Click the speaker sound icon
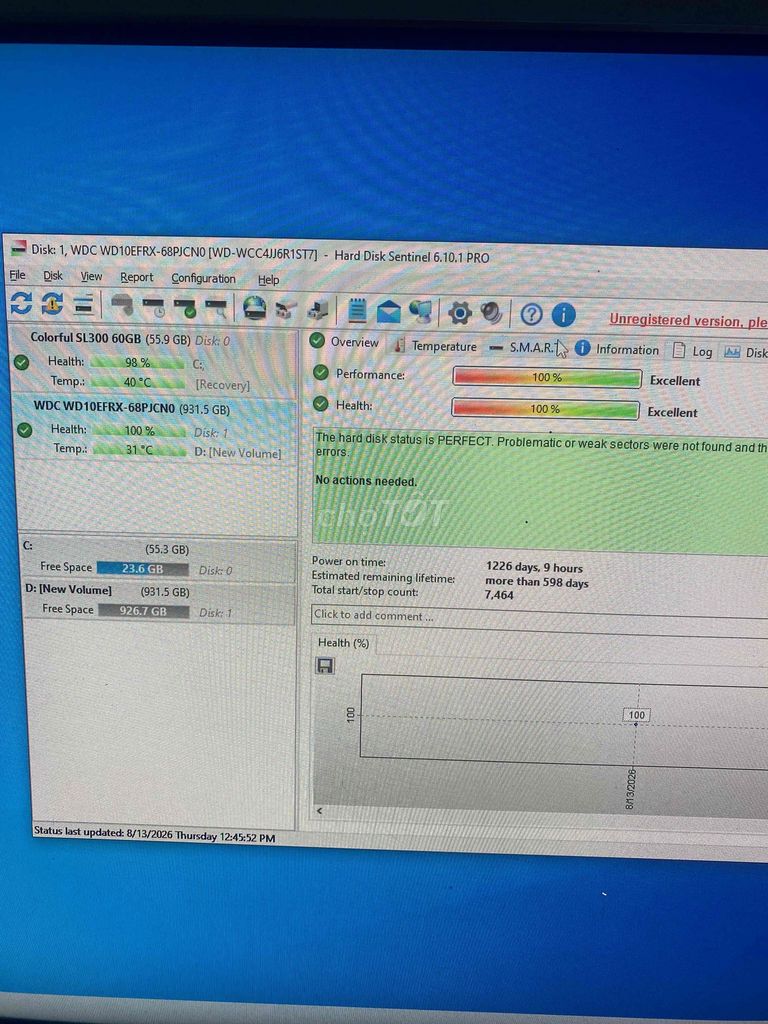The width and height of the screenshot is (768, 1024). [491, 313]
